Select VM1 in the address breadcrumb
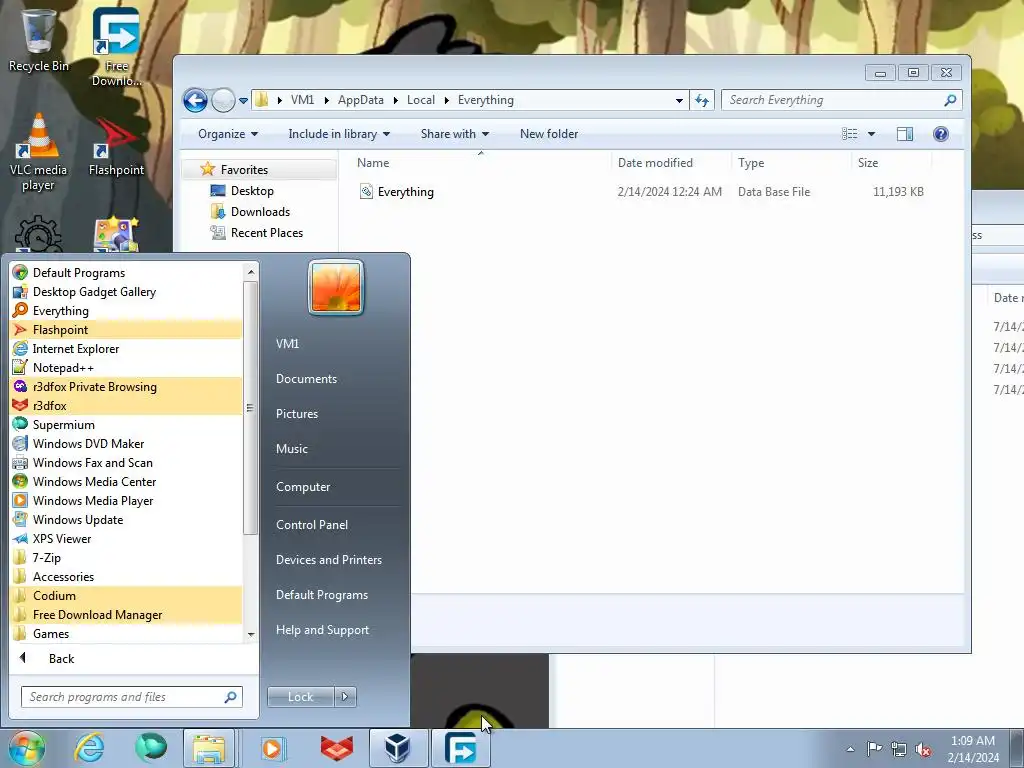 coord(302,100)
